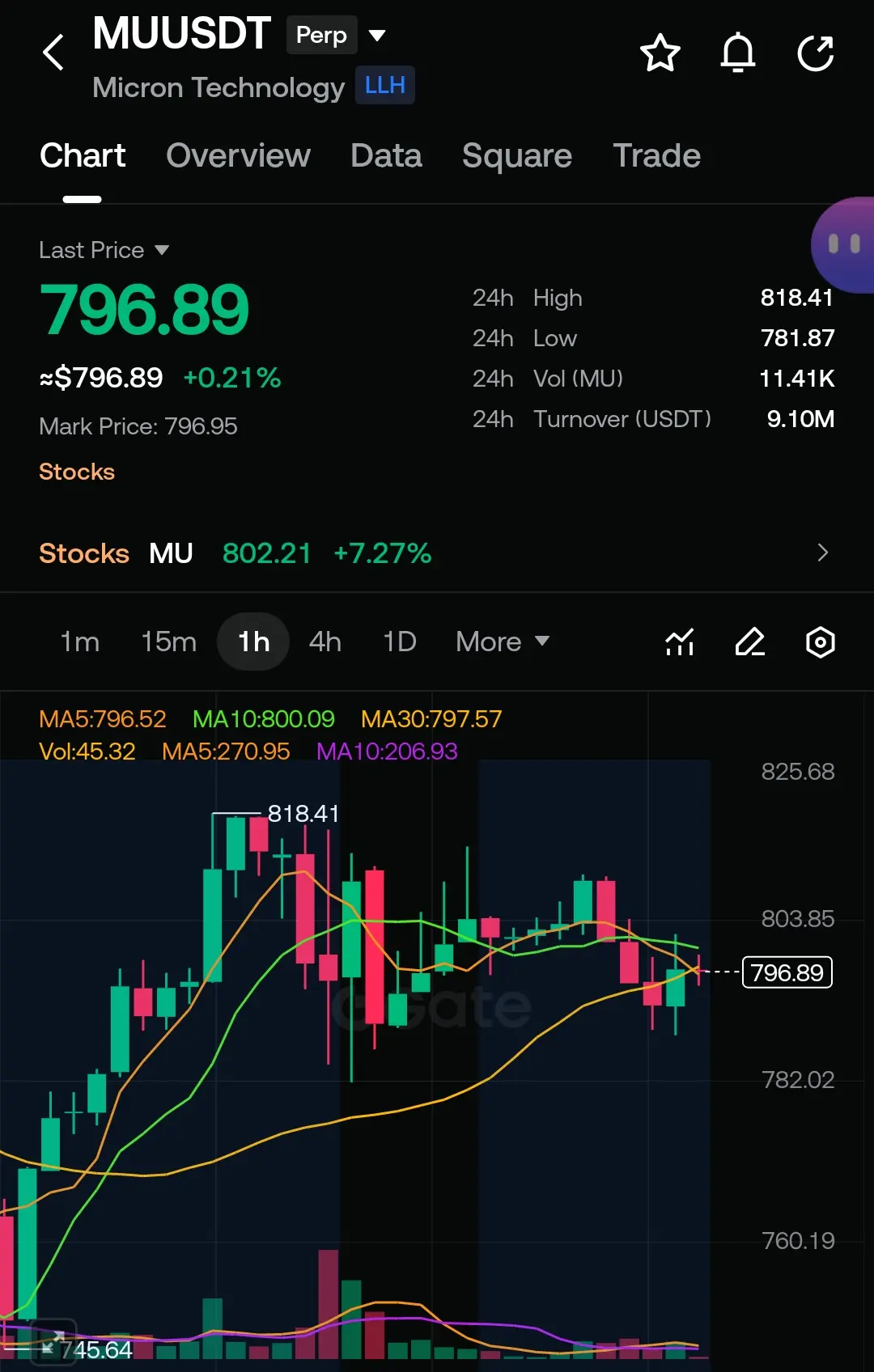Tap the MUUSDT pair title
This screenshot has width=874, height=1372.
click(181, 34)
